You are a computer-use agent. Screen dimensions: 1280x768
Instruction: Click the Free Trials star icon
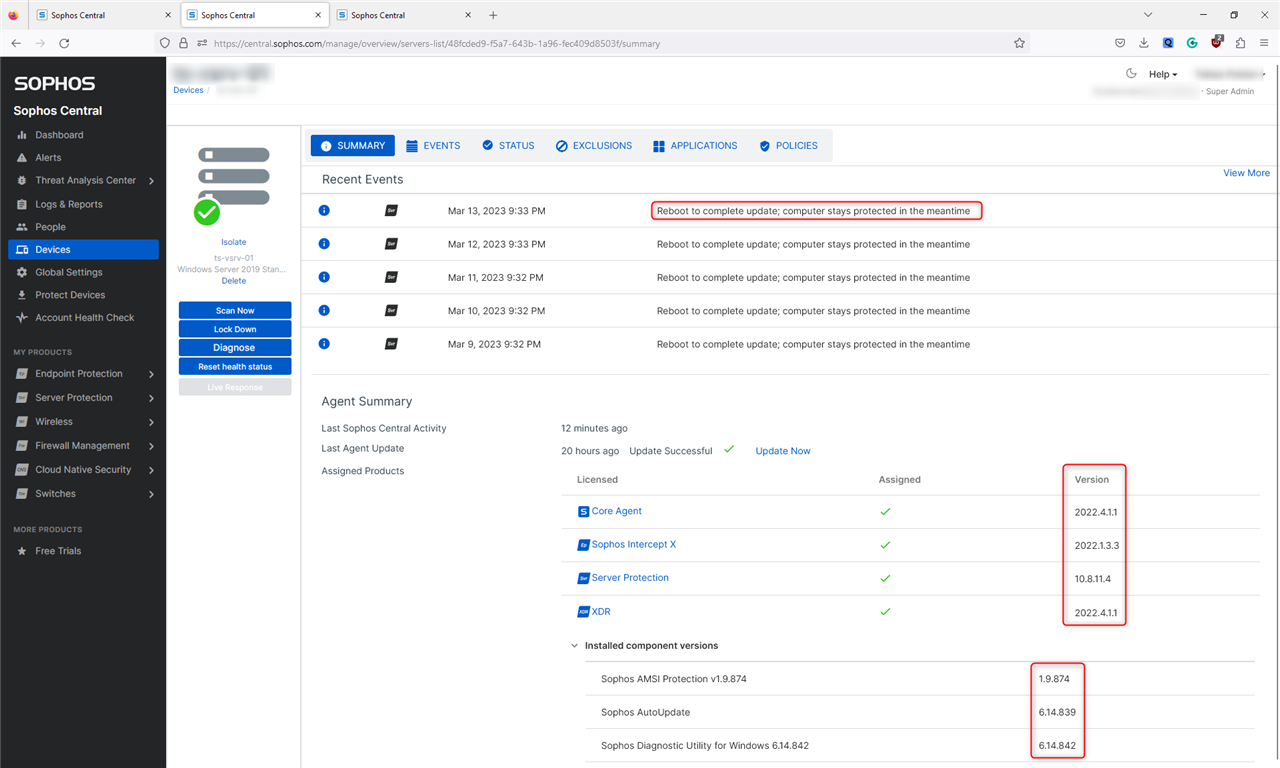pyautogui.click(x=22, y=551)
